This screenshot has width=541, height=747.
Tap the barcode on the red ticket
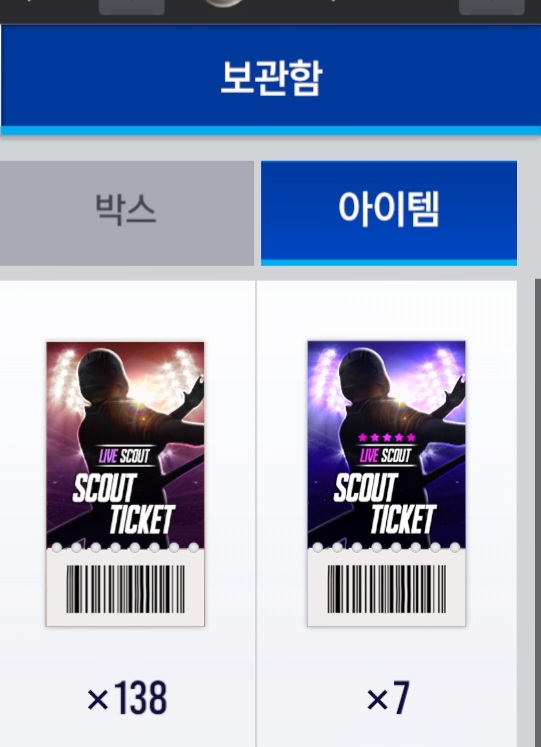point(125,589)
